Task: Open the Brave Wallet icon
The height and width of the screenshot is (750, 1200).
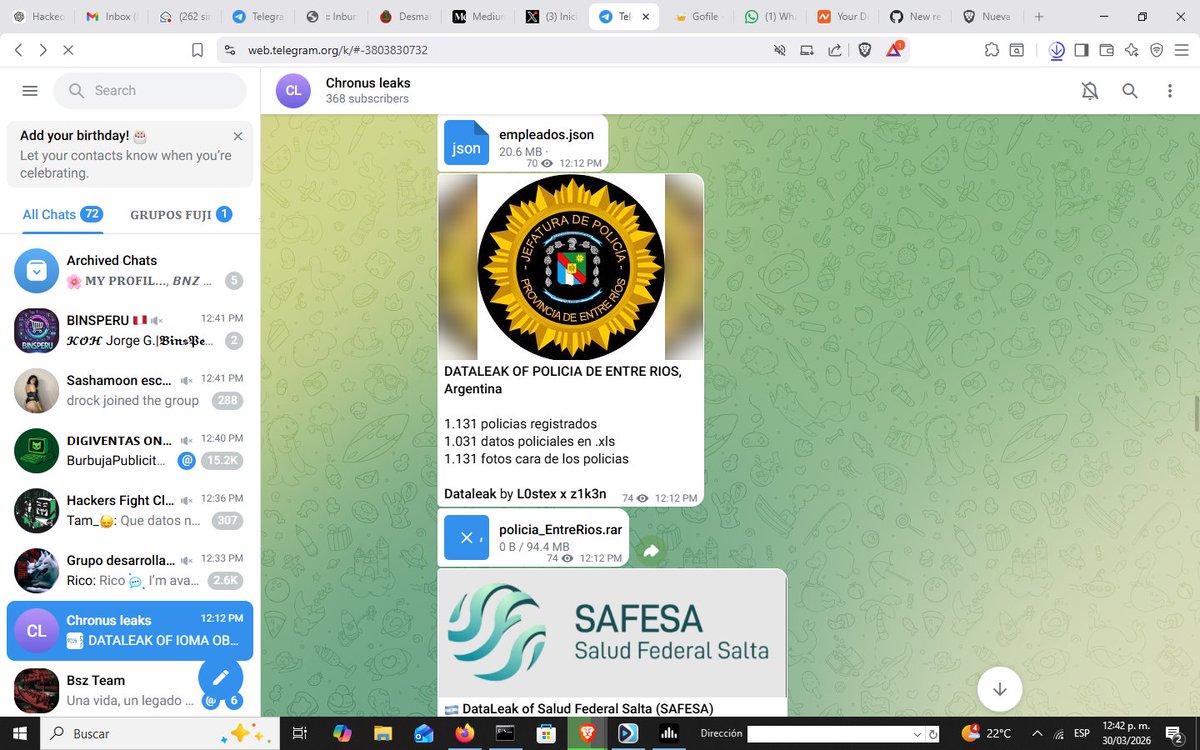Action: click(1107, 50)
